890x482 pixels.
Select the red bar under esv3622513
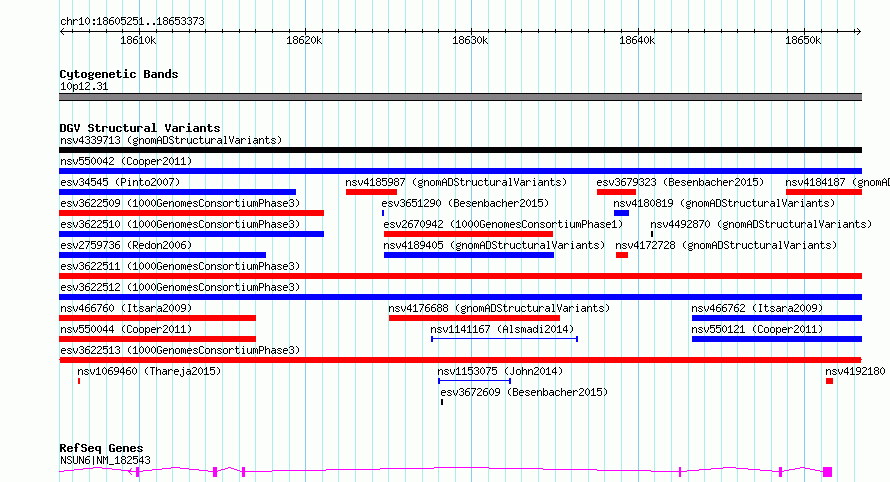(x=460, y=360)
